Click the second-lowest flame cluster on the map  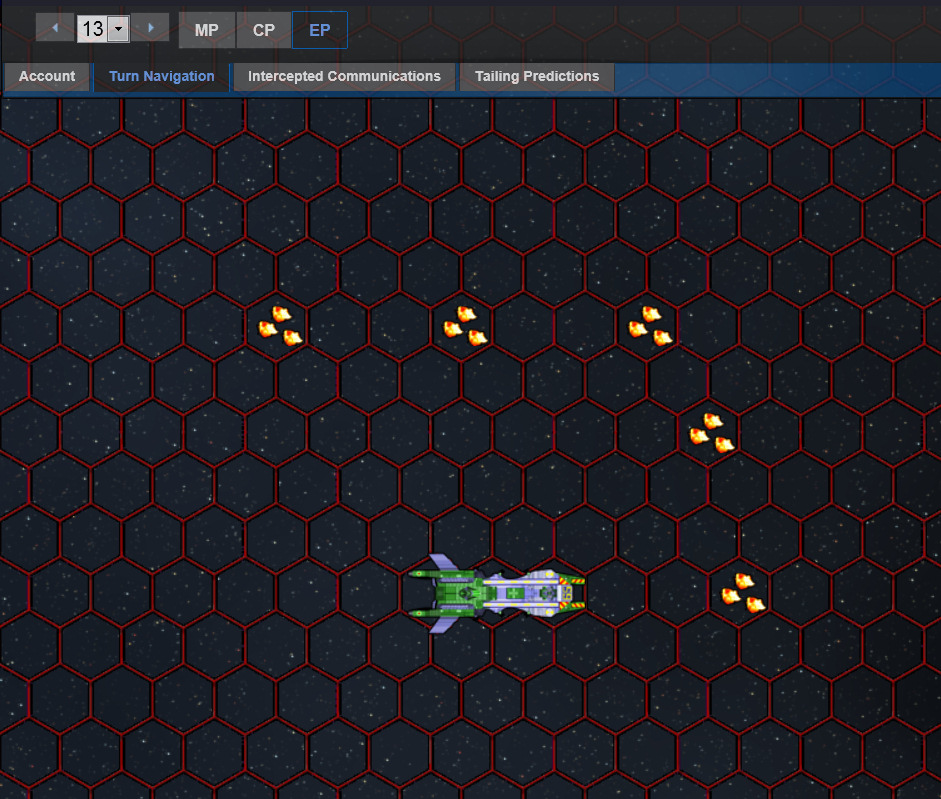(x=712, y=433)
